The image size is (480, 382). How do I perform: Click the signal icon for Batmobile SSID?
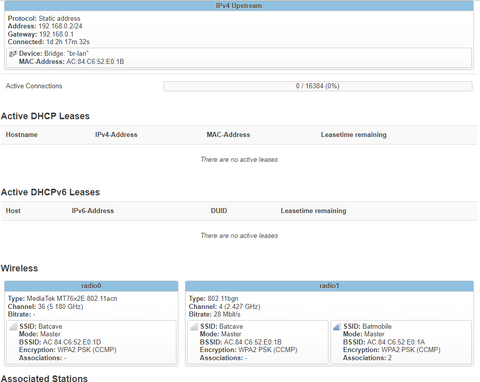click(337, 327)
